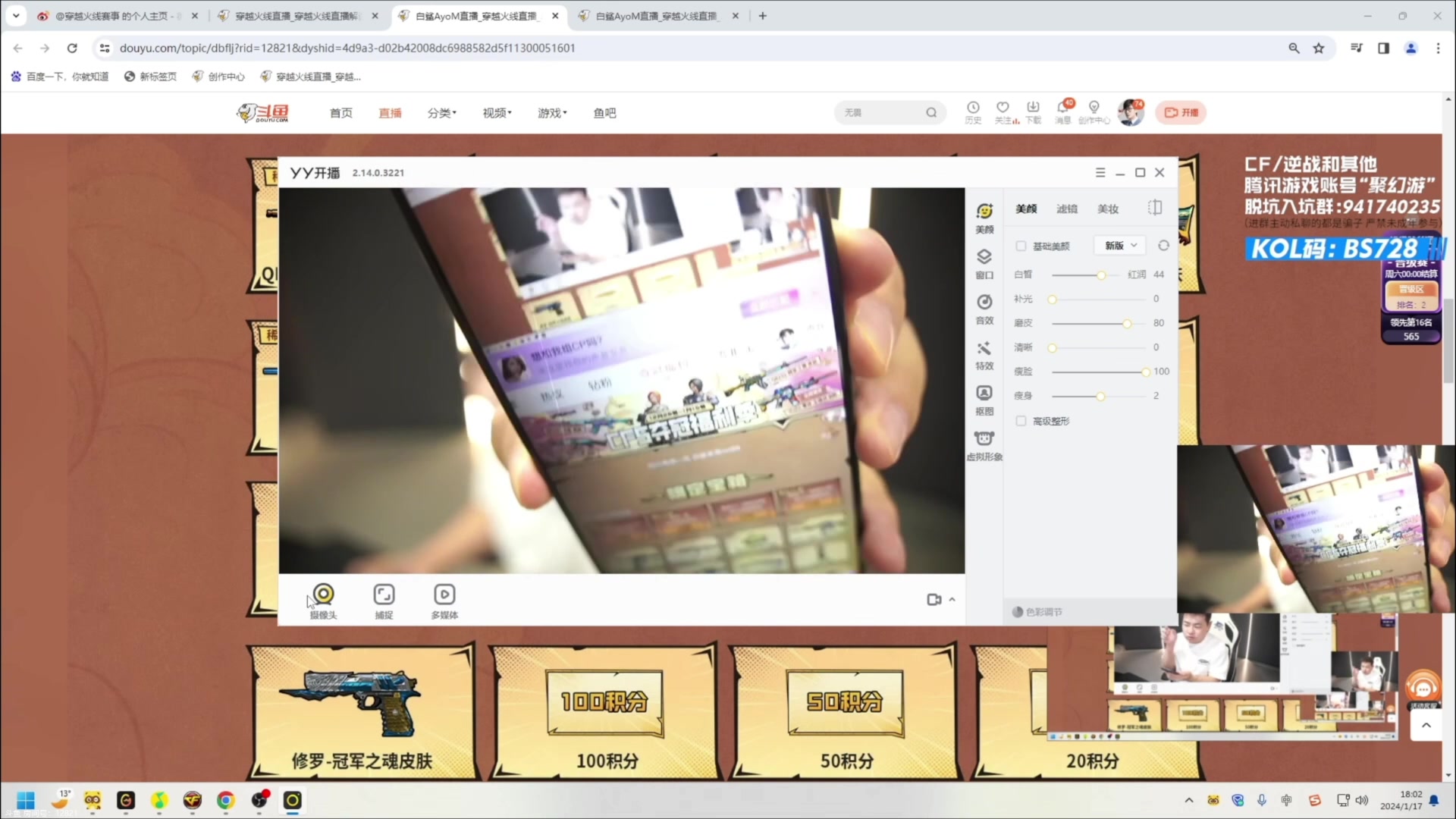Click the Chrome address bar
This screenshot has width=1456, height=819.
682,48
